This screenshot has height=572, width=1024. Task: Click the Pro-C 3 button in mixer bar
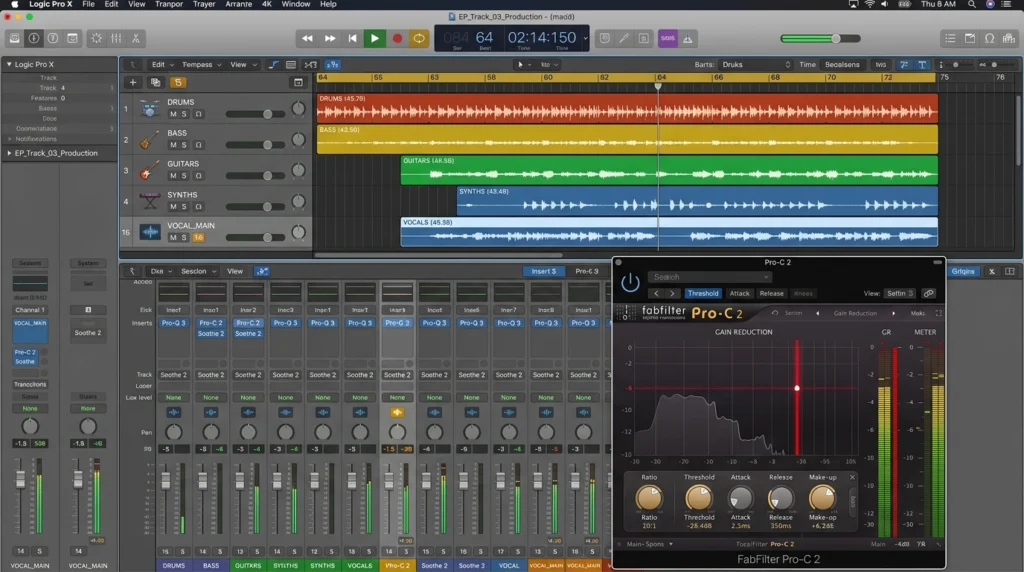point(586,271)
